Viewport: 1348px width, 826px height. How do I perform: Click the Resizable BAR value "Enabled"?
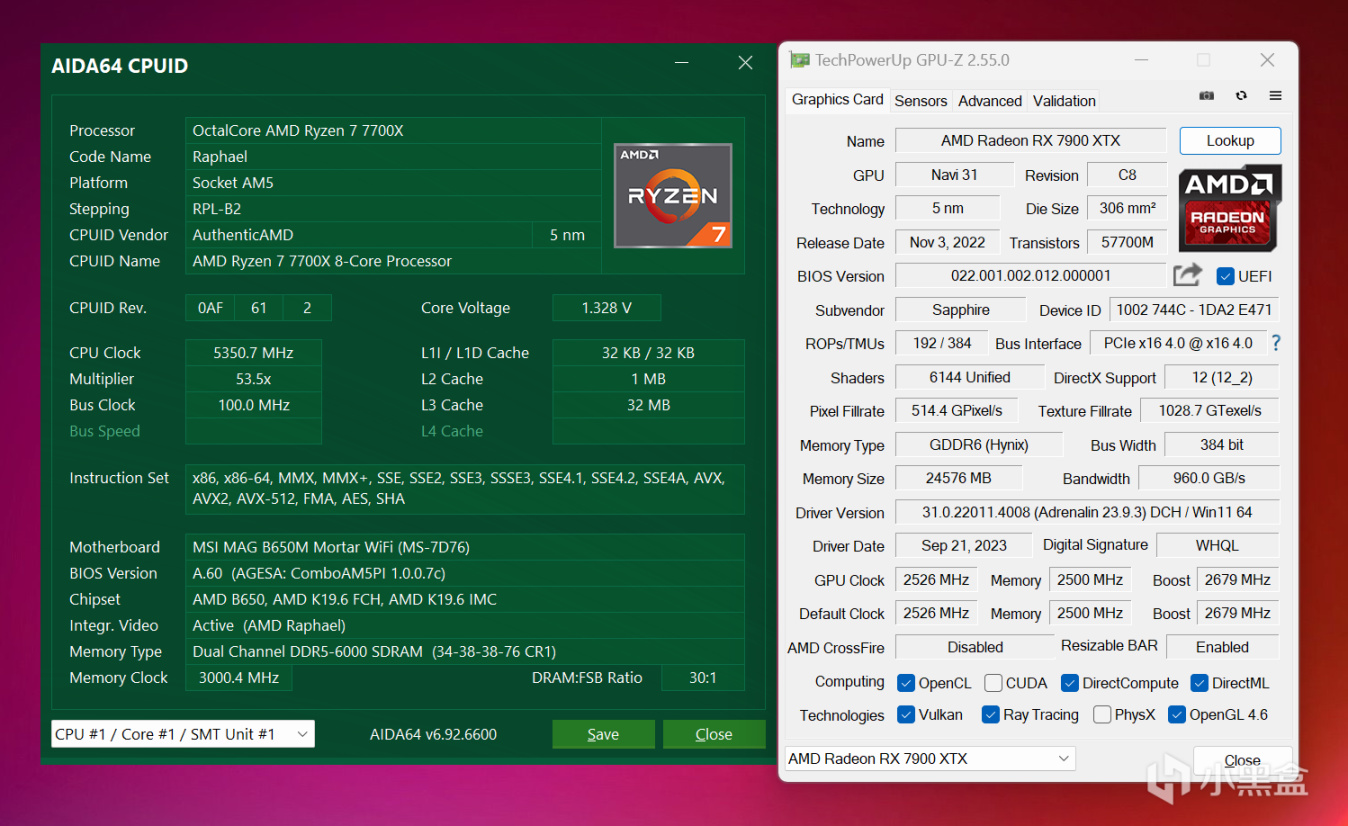1222,647
